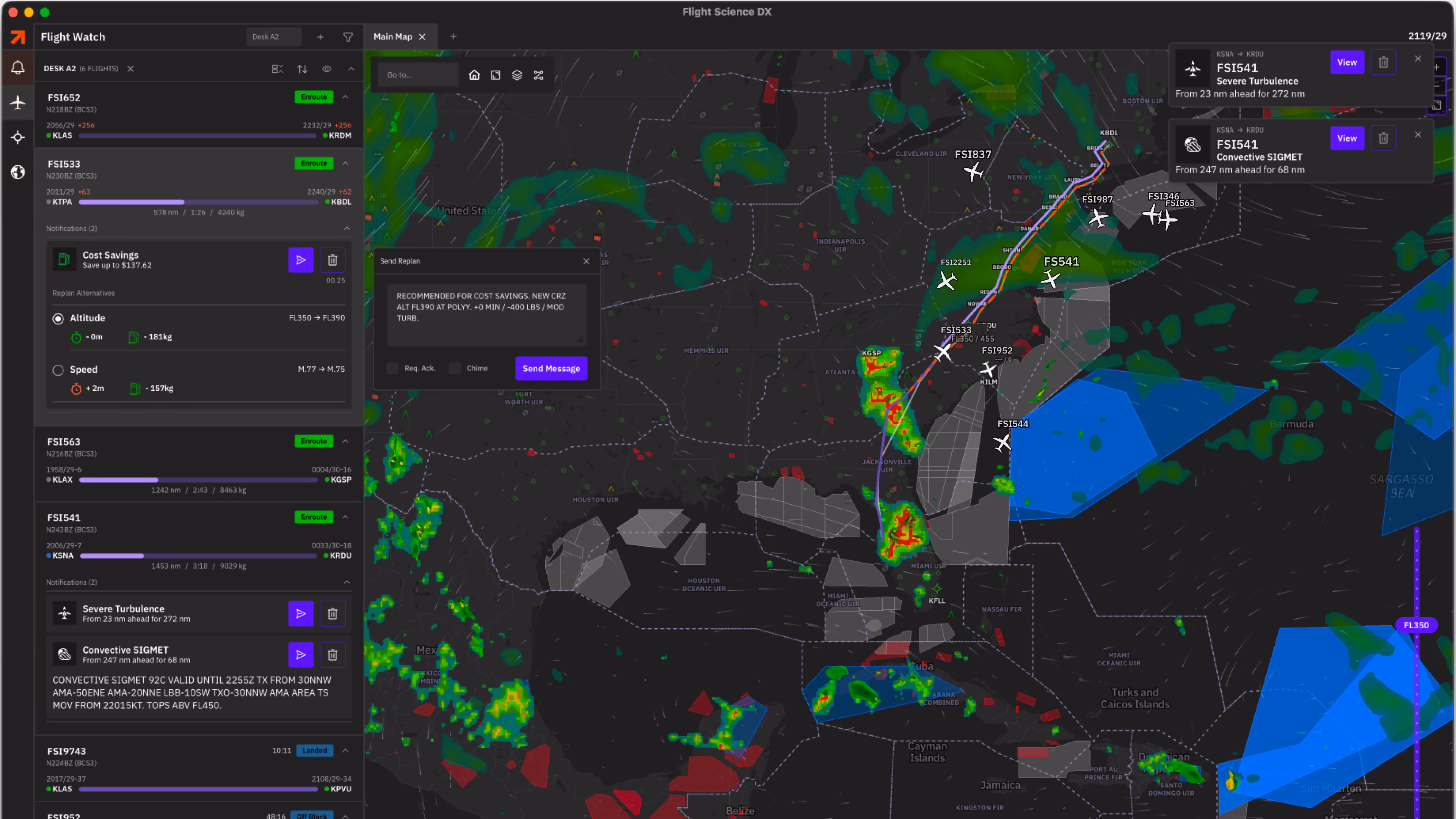Click the Go to... search field
The width and height of the screenshot is (1456, 819).
point(419,75)
